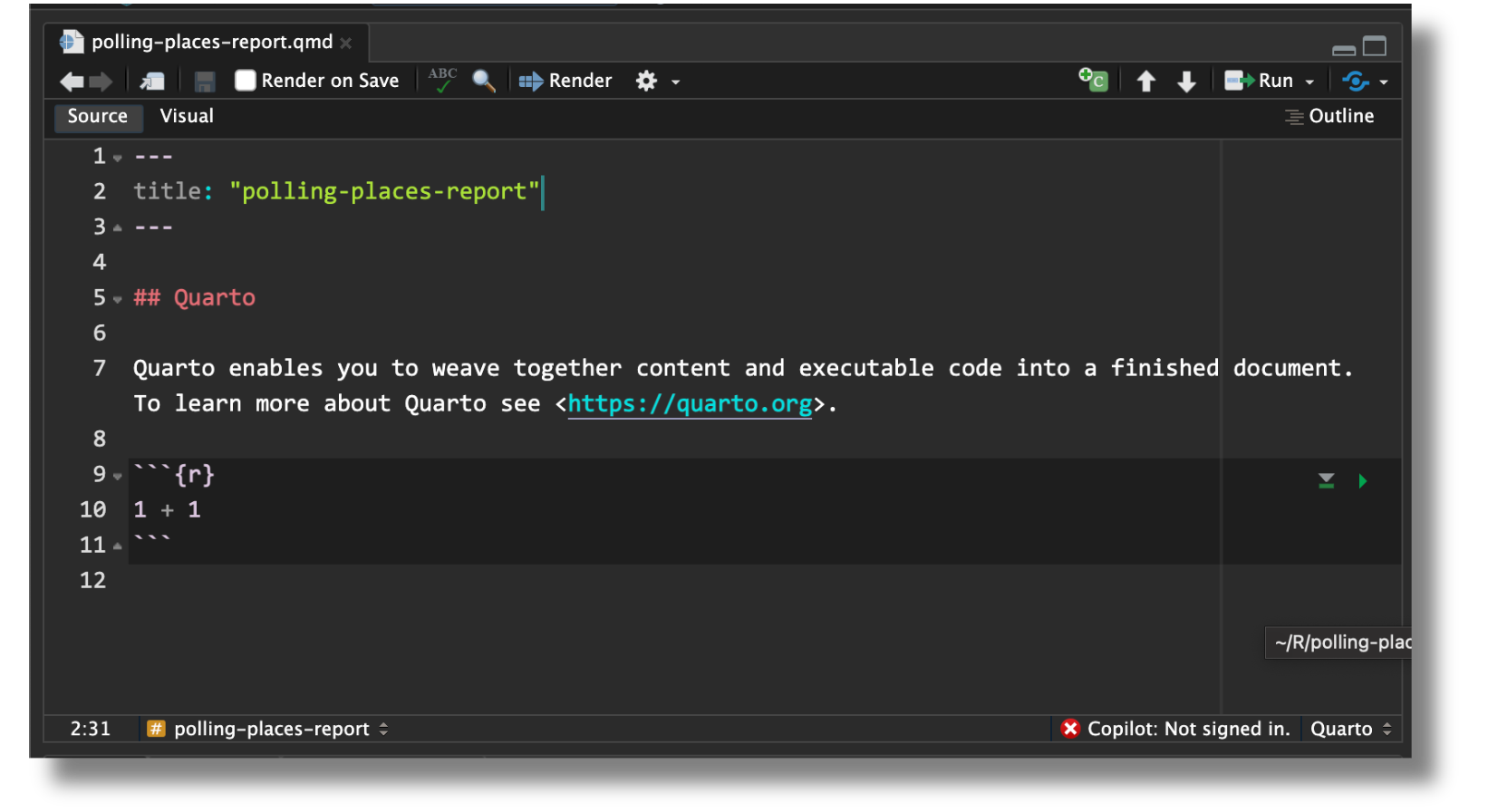The height and width of the screenshot is (812, 1488).
Task: Open the gear settings dropdown
Action: tap(656, 82)
